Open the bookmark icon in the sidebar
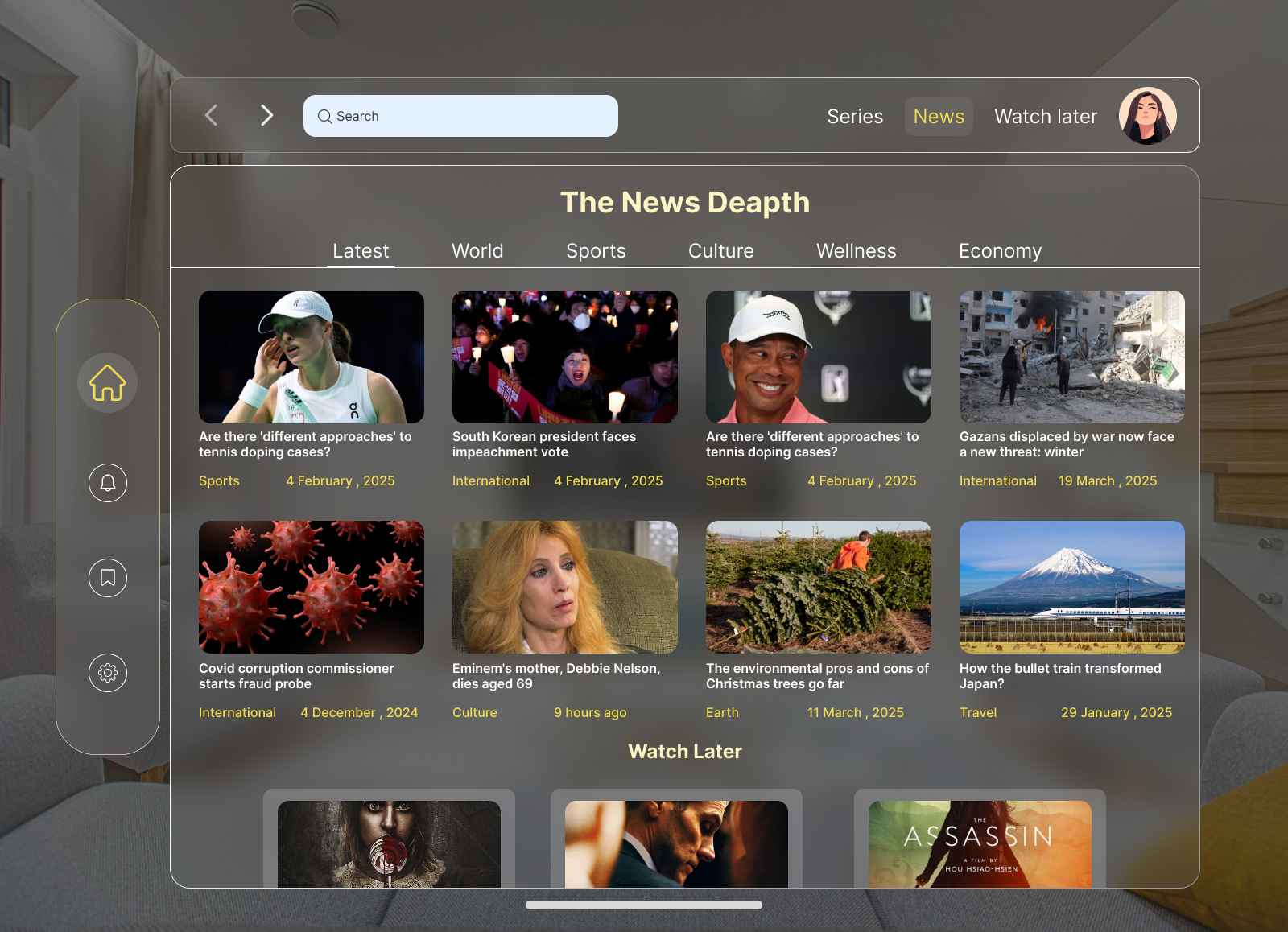The height and width of the screenshot is (932, 1288). [x=107, y=578]
